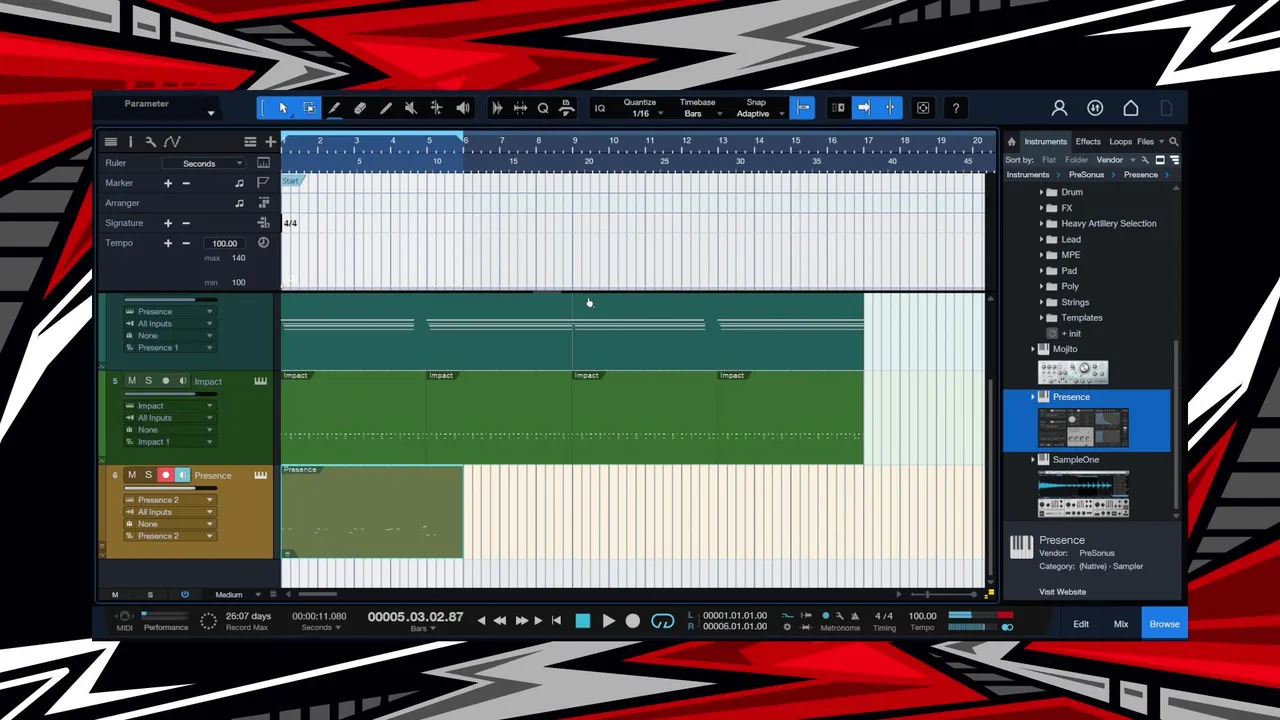Toggle the Snap to grid button
Screen dimensions: 1280x720
click(803, 108)
